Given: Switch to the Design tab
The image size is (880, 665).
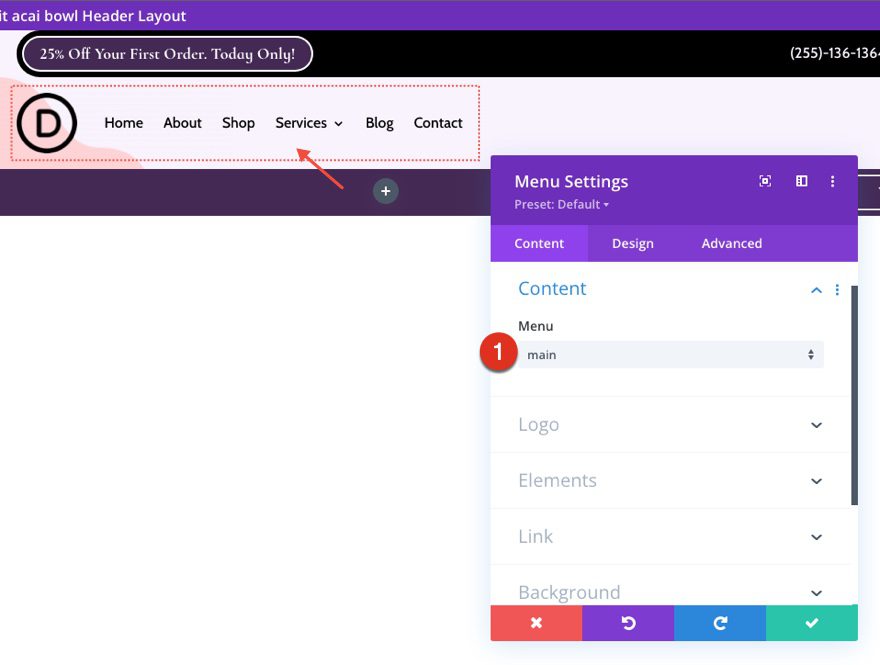Looking at the screenshot, I should 632,243.
